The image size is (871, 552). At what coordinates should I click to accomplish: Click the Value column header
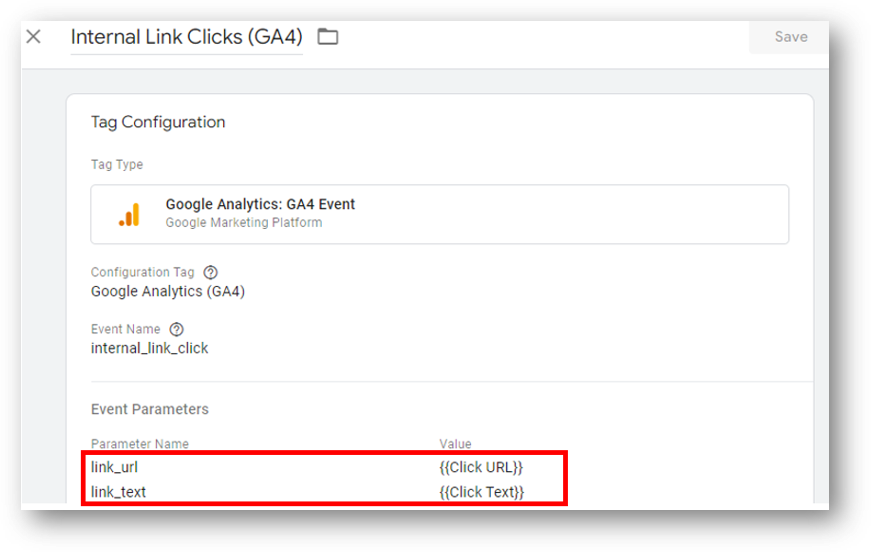coord(455,444)
